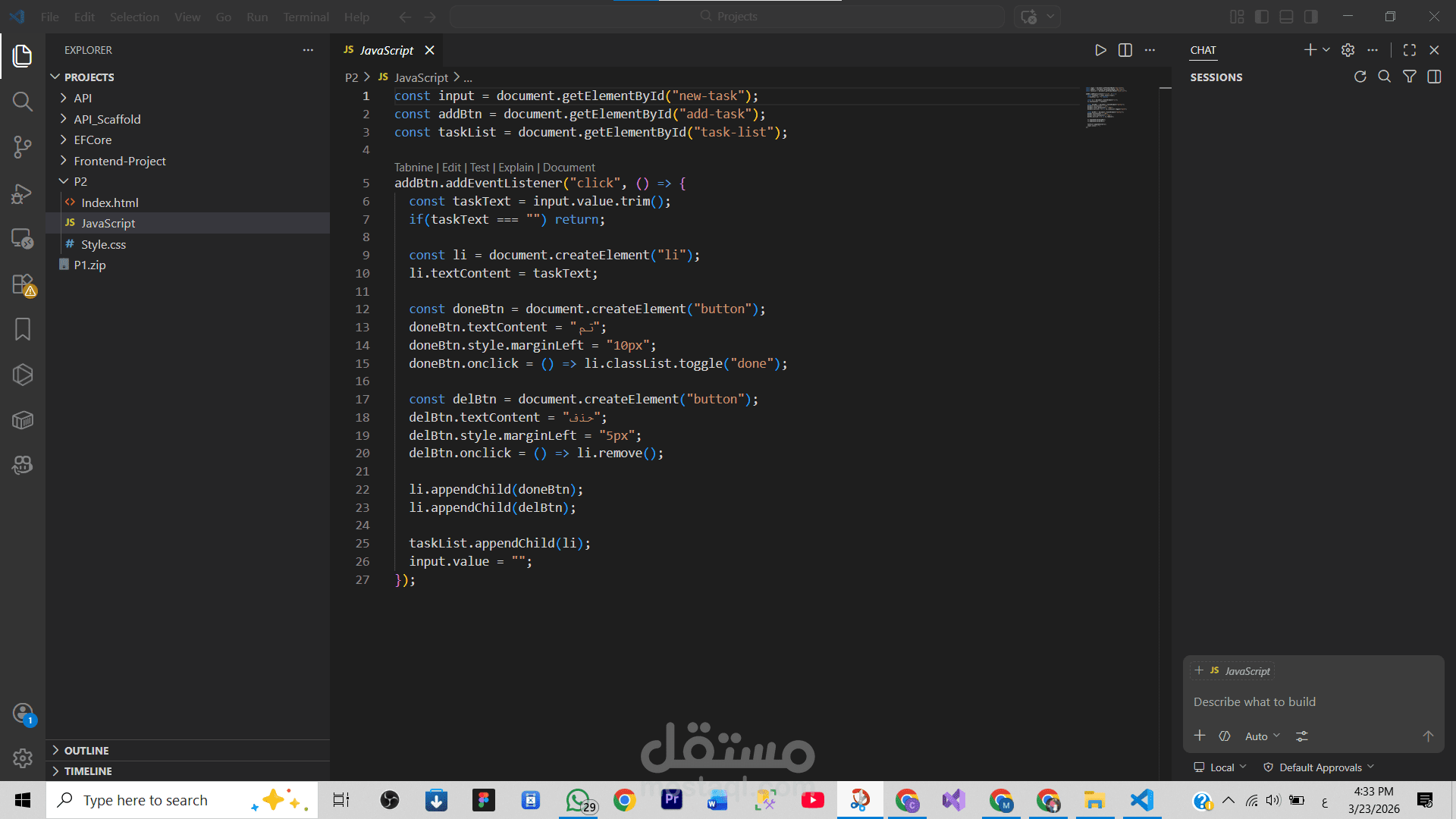
Task: Open Default Approvals selector
Action: [1319, 767]
